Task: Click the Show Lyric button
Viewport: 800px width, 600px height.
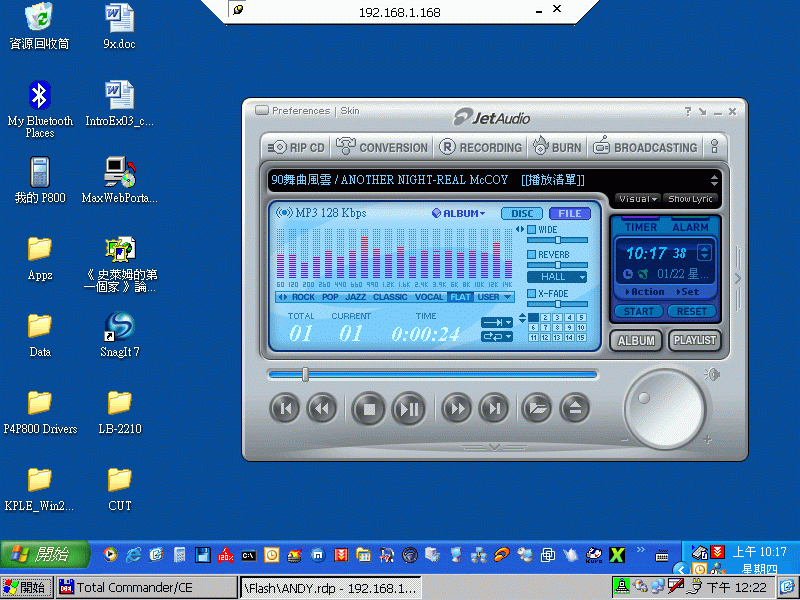Action: click(690, 199)
